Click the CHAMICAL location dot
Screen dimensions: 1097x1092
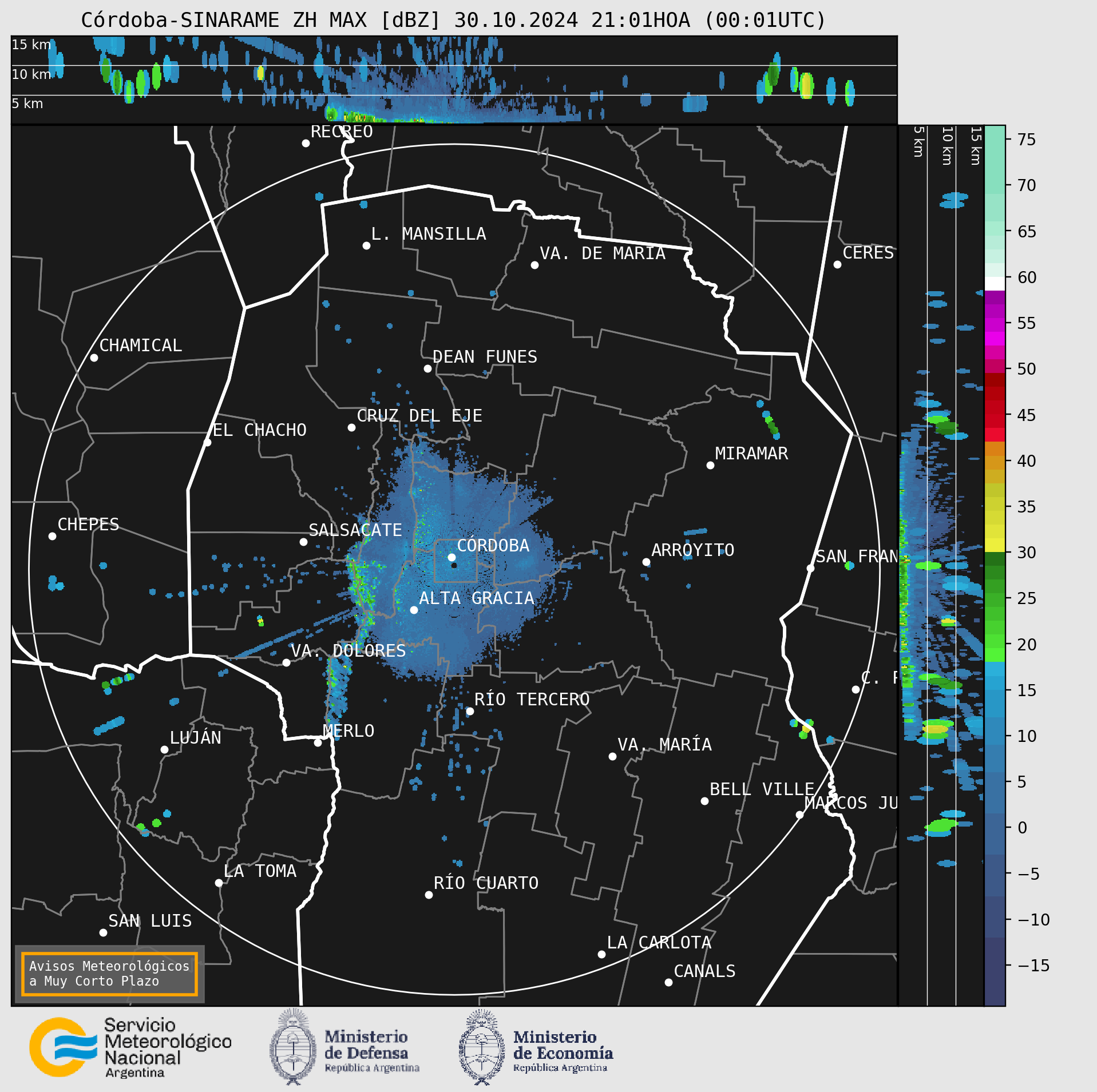click(94, 358)
